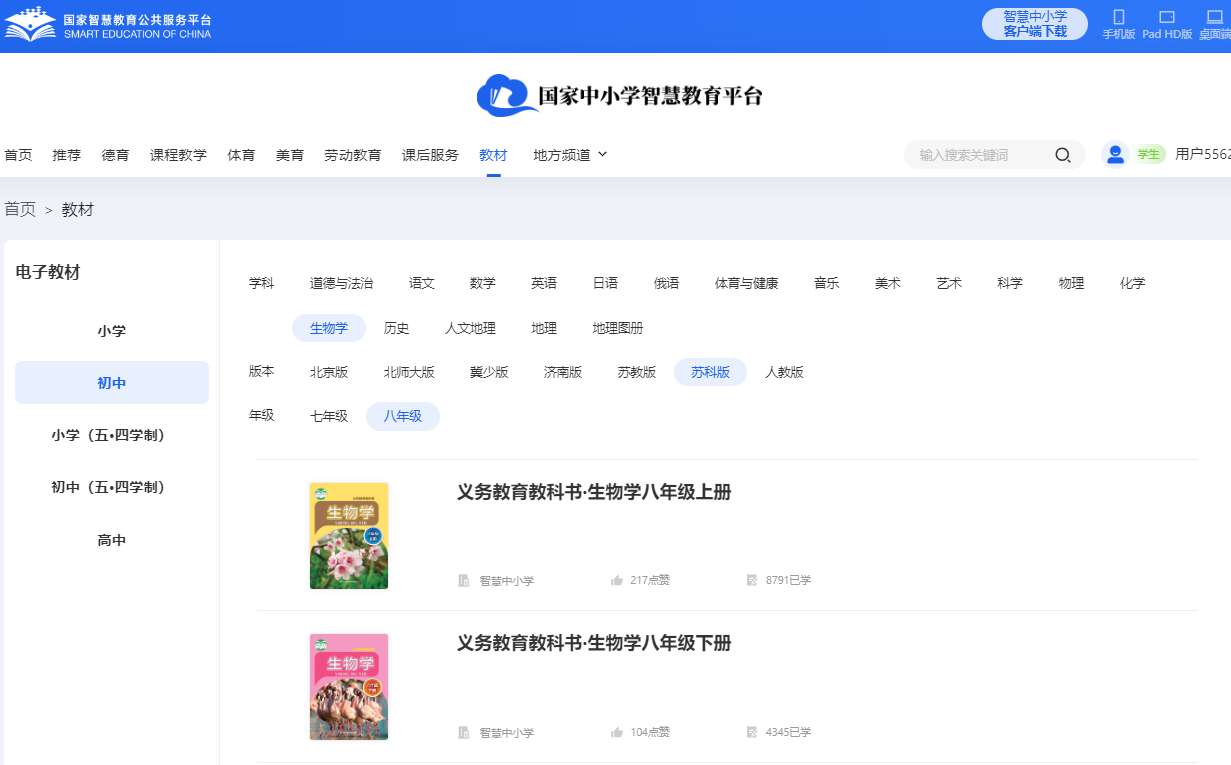Viewport: 1231px width, 765px height.
Task: Click thumbs-up icon for 八年级下册 textbook
Action: pyautogui.click(x=617, y=732)
